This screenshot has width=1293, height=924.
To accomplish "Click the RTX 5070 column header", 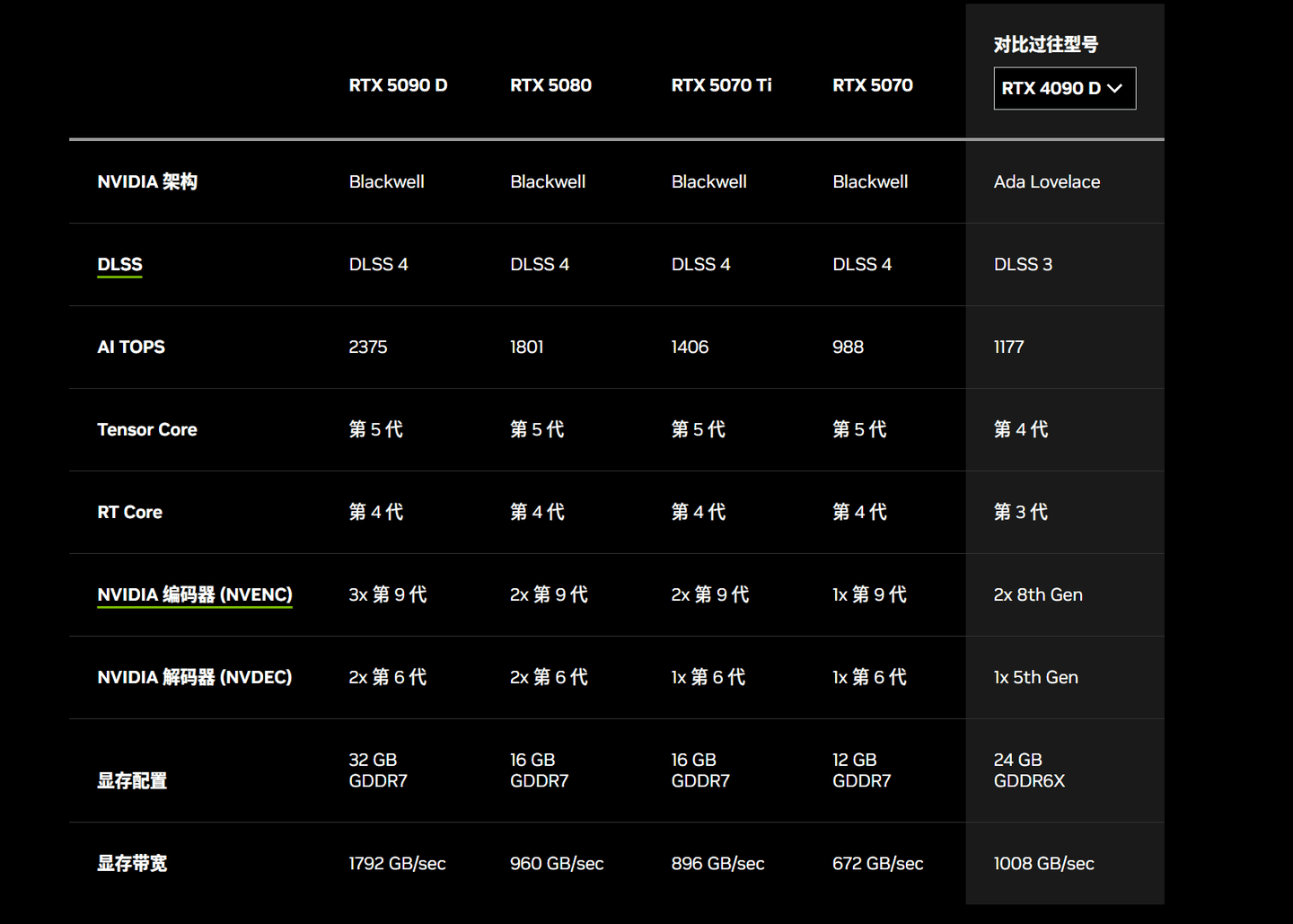I will tap(872, 85).
